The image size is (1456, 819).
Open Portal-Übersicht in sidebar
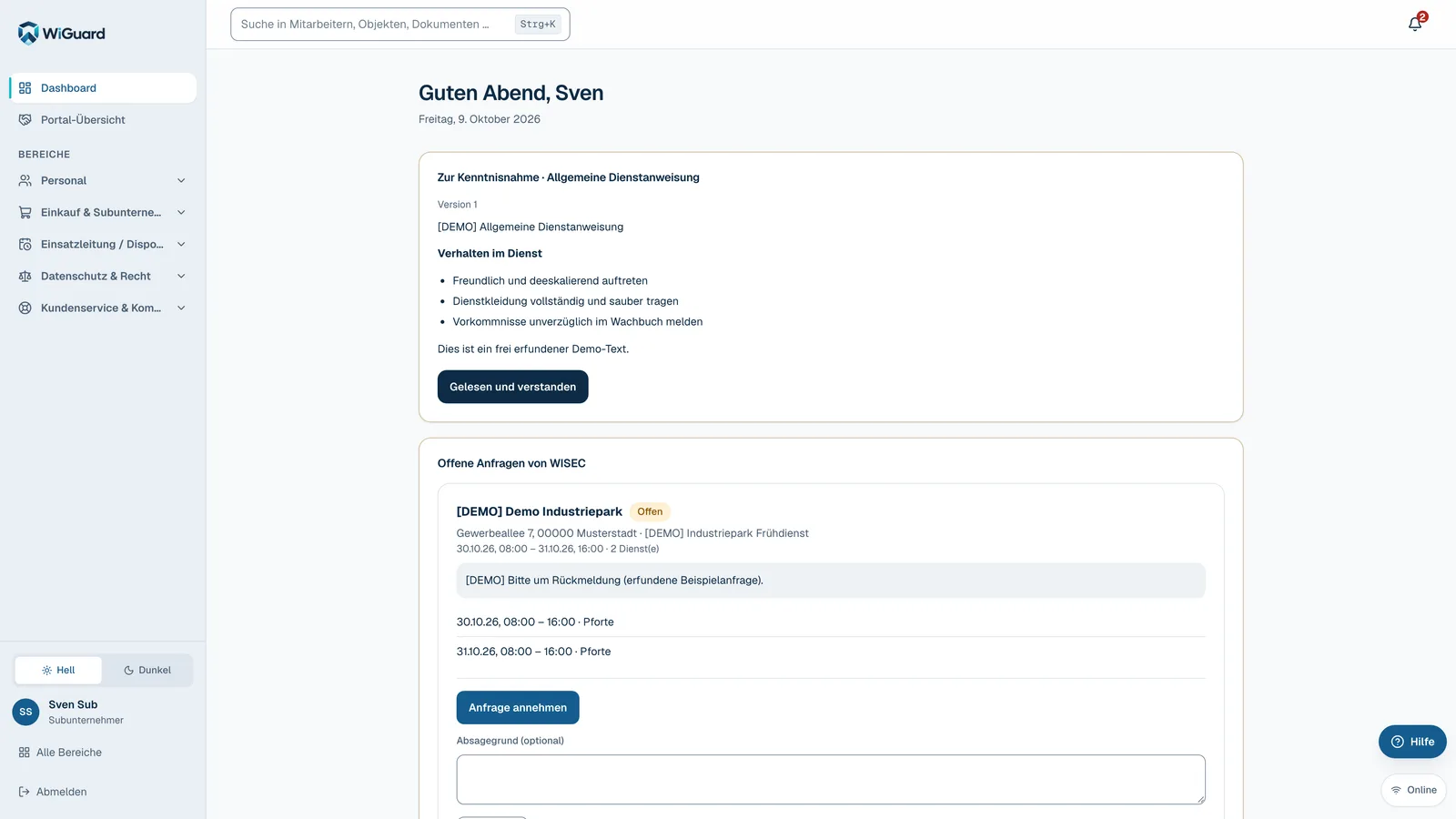[x=103, y=120]
